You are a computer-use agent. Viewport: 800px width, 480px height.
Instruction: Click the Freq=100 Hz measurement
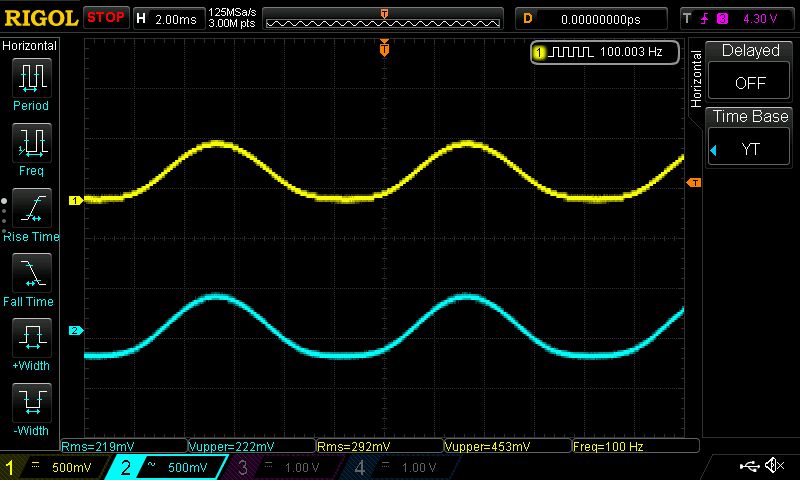click(x=608, y=446)
